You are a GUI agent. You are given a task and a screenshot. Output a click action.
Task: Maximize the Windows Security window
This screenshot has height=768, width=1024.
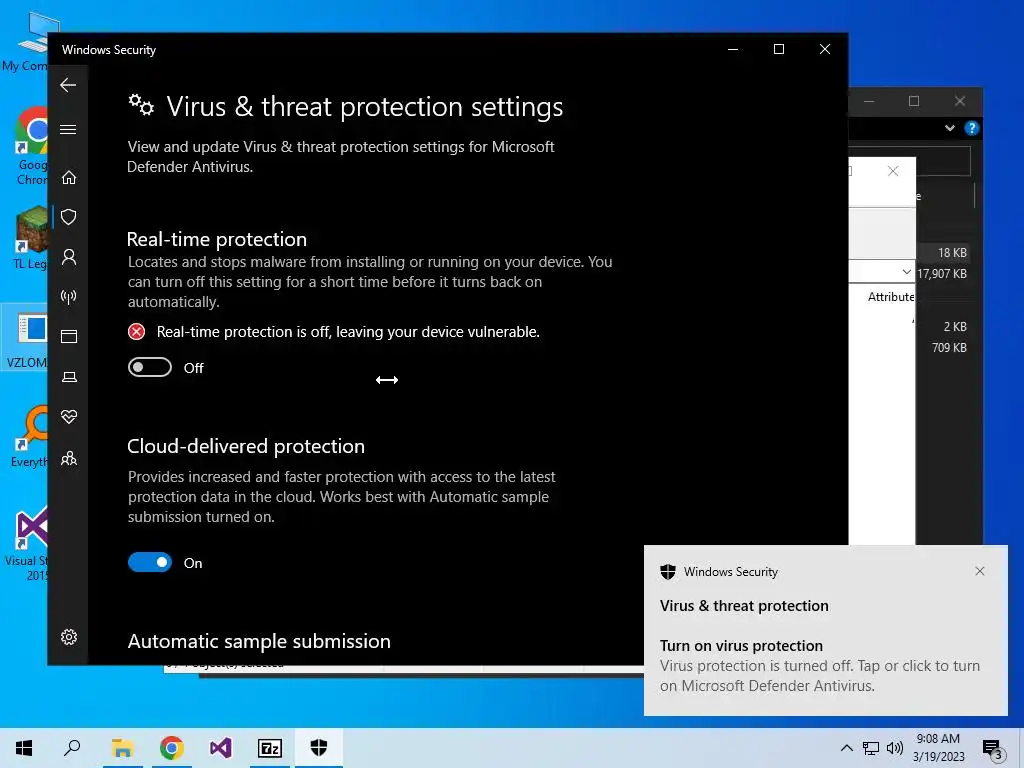coord(778,49)
